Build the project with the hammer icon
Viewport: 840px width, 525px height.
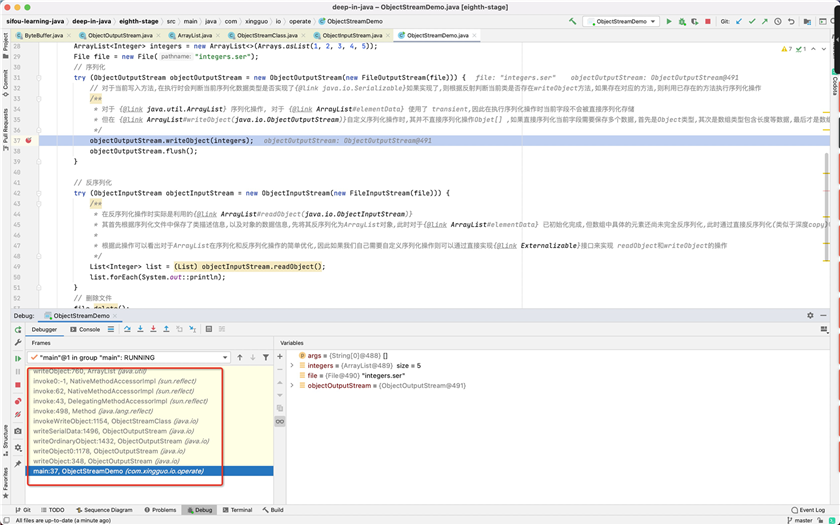click(x=573, y=21)
